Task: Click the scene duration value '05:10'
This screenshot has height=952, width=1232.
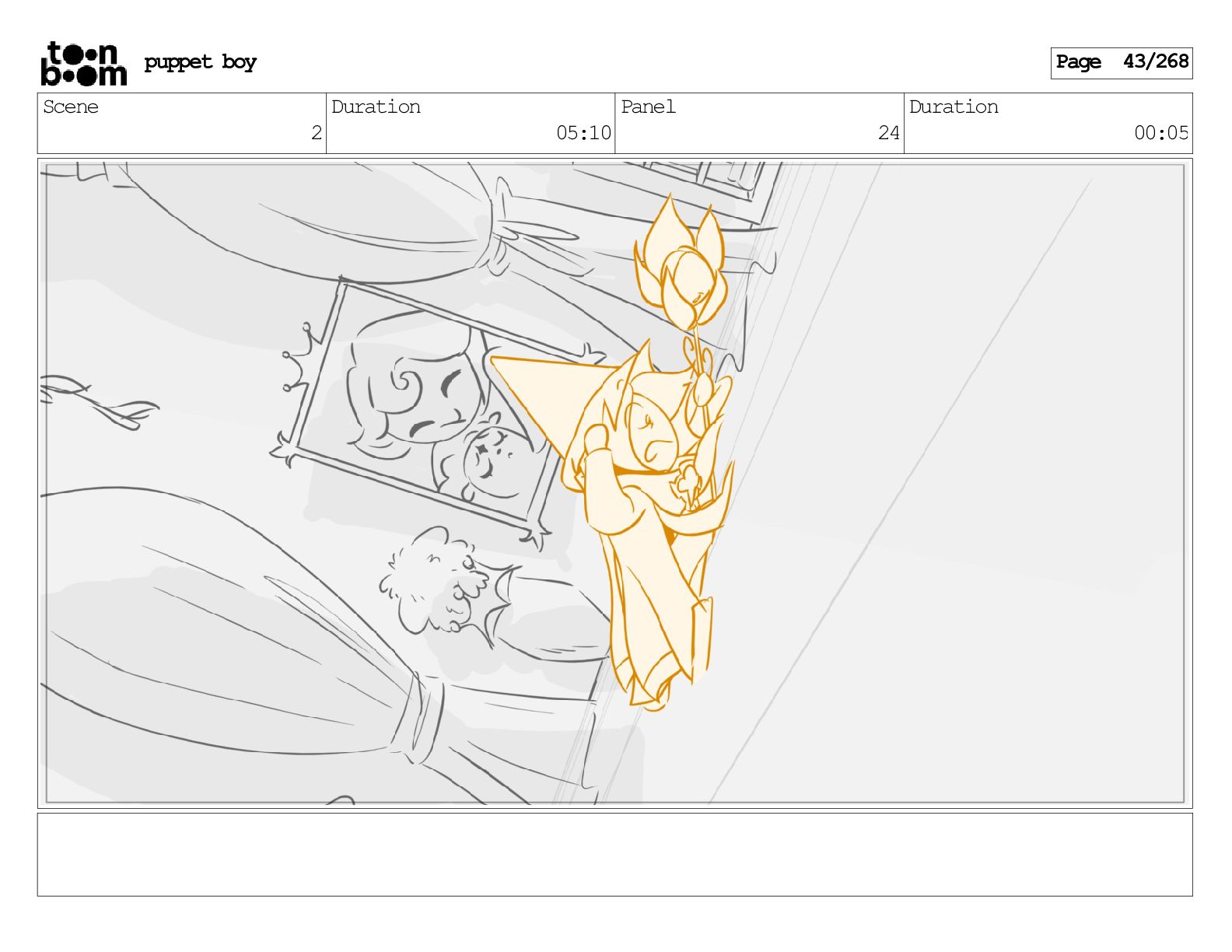Action: tap(584, 133)
